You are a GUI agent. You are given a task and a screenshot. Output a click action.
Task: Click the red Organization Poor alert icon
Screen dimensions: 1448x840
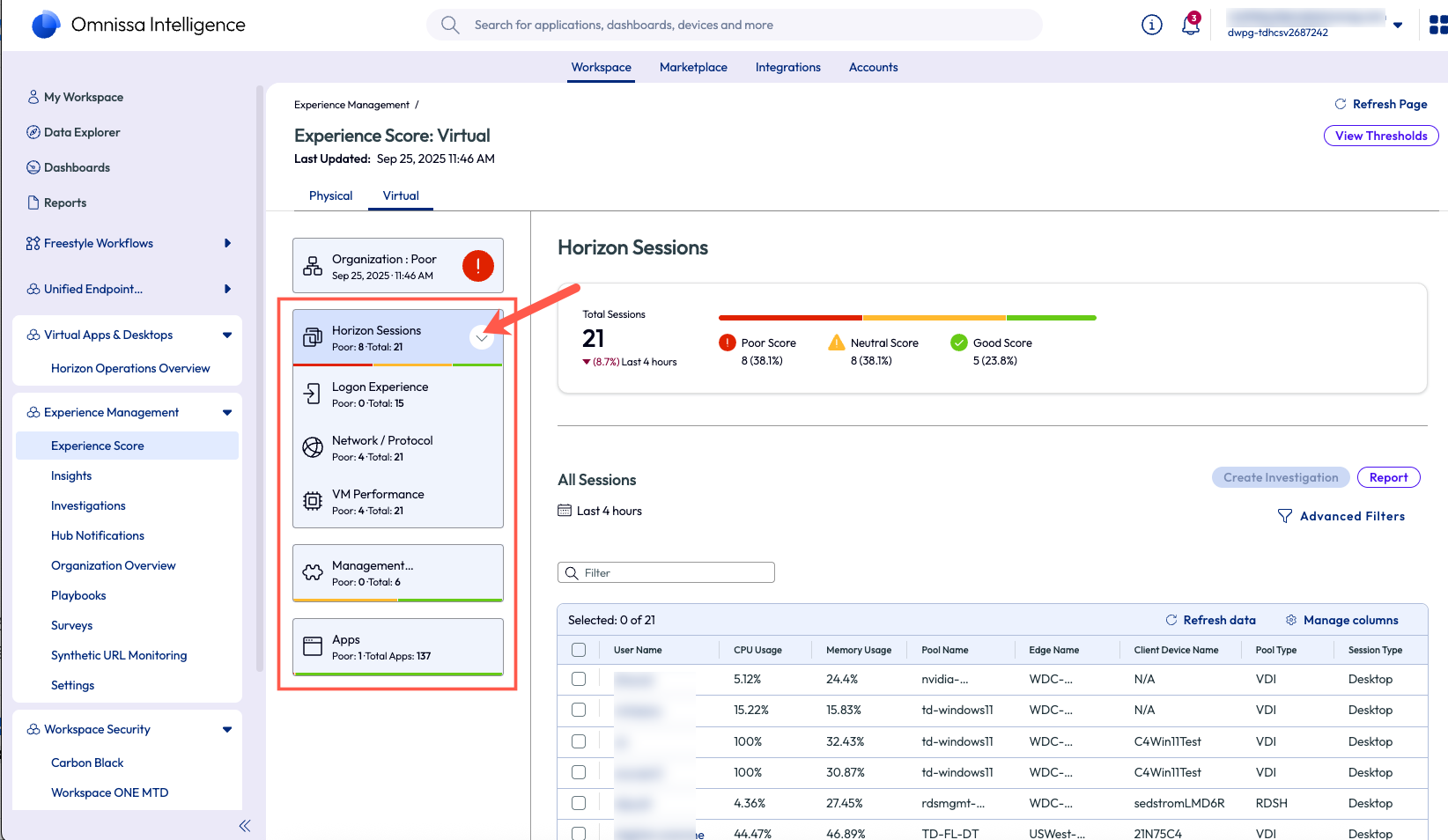477,266
